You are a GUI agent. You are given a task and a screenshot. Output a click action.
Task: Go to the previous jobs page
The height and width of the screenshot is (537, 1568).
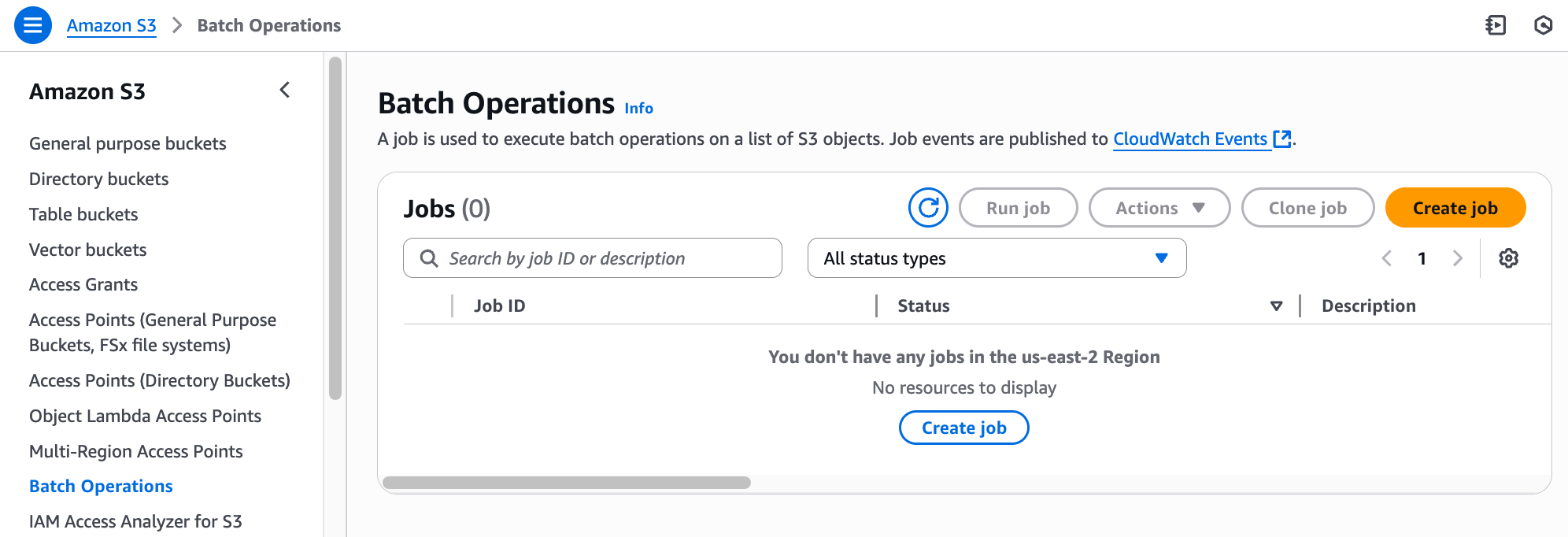click(x=1387, y=258)
